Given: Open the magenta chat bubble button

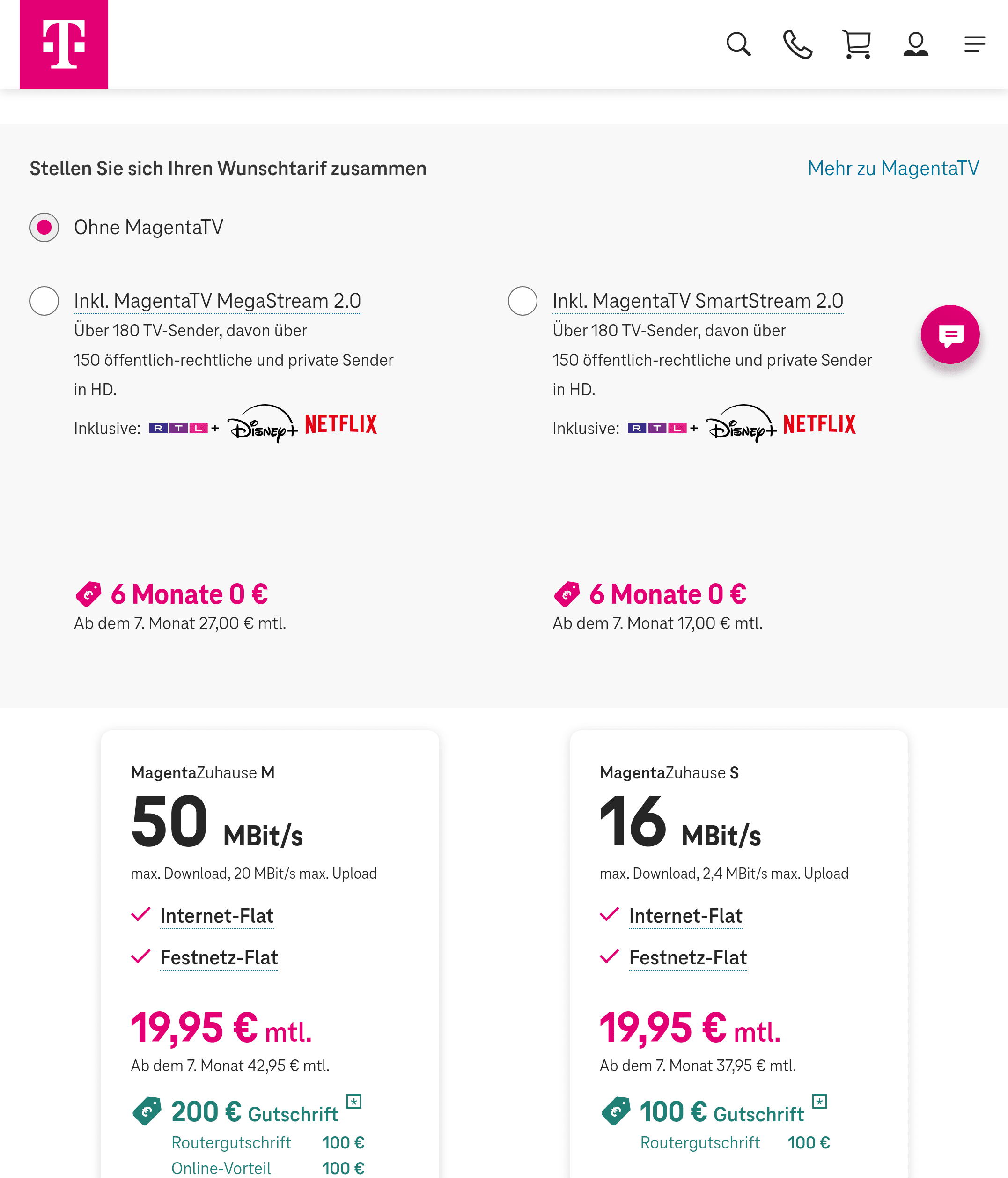Looking at the screenshot, I should coord(949,334).
